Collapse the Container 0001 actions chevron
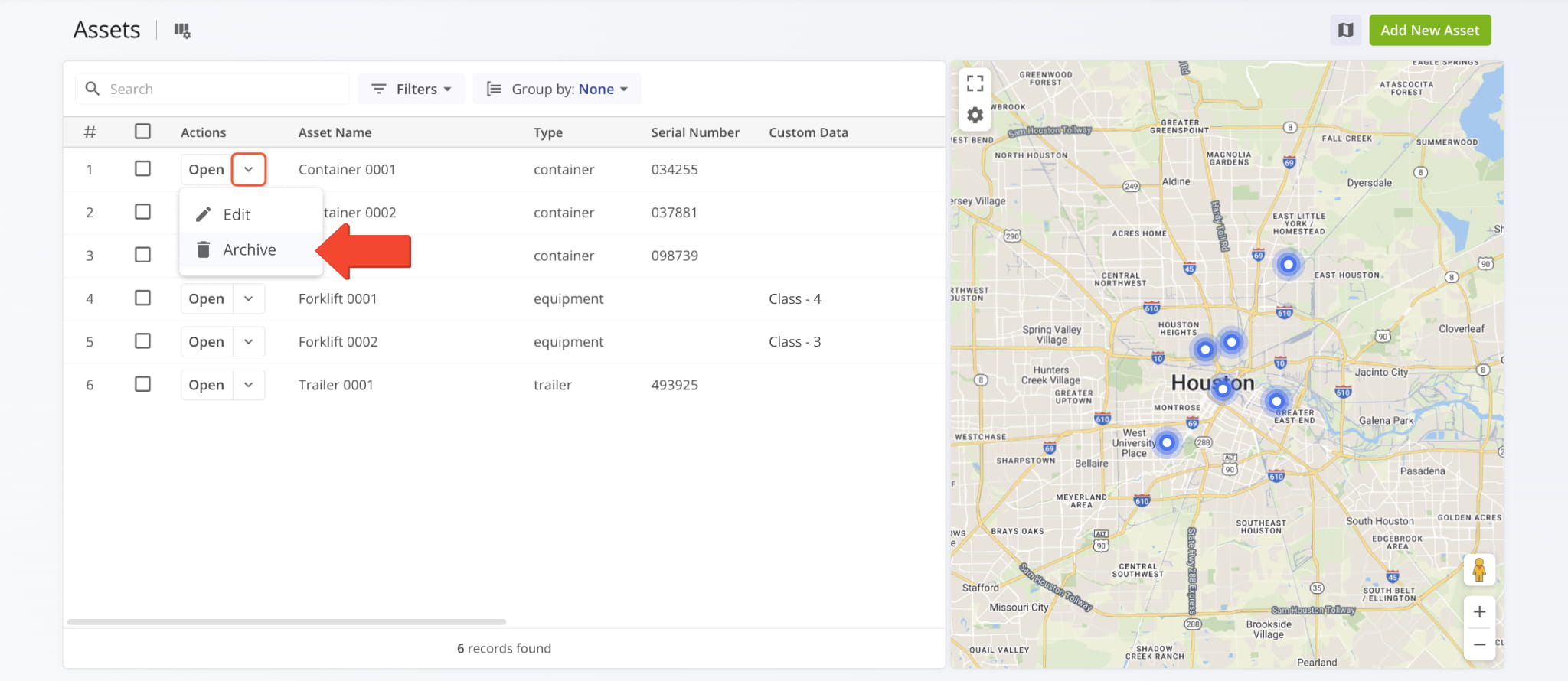 click(x=249, y=169)
